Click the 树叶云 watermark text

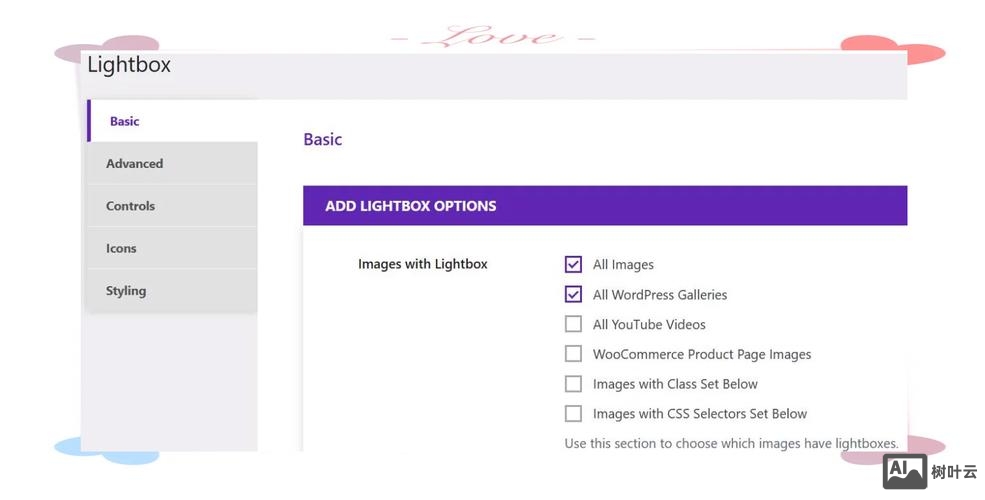point(953,472)
